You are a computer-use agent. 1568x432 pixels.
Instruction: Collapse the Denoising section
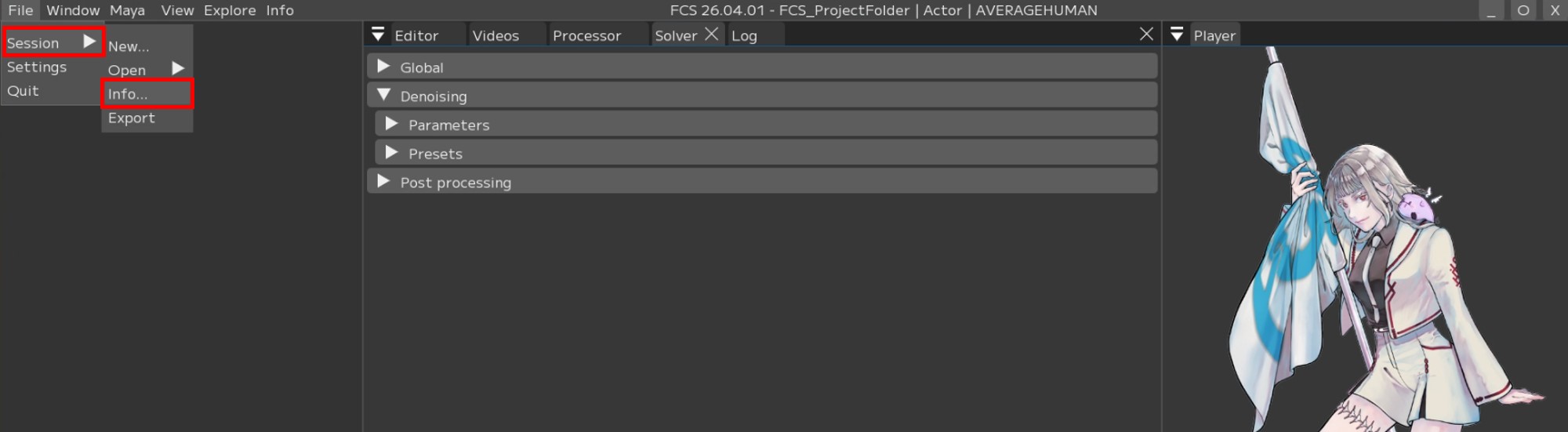tap(383, 96)
